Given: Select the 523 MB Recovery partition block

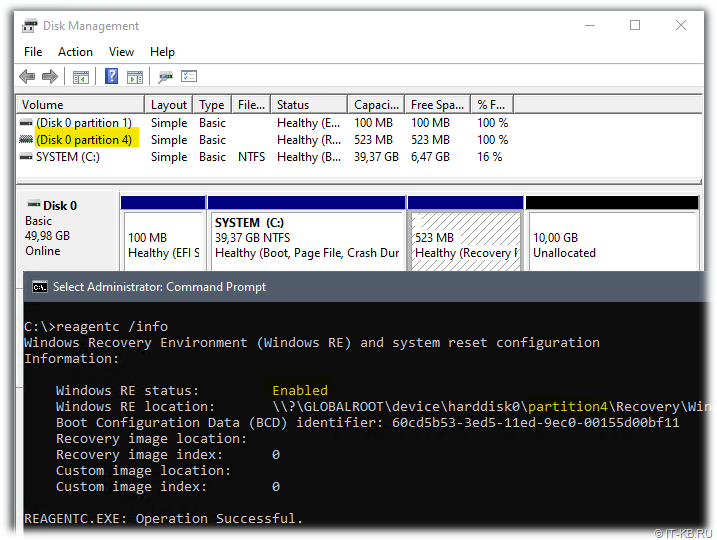Looking at the screenshot, I should (x=466, y=234).
